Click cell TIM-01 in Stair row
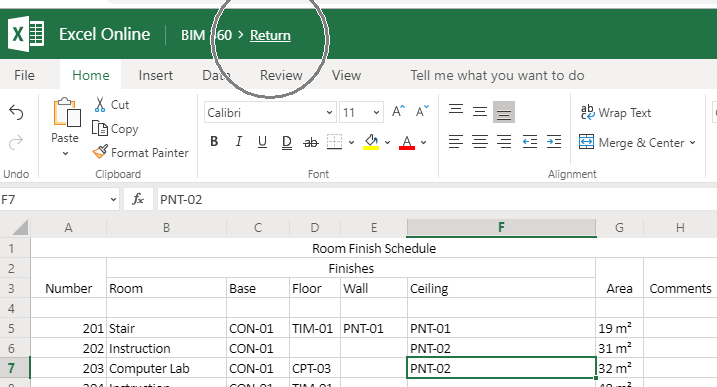Image resolution: width=717 pixels, height=387 pixels. (x=315, y=328)
